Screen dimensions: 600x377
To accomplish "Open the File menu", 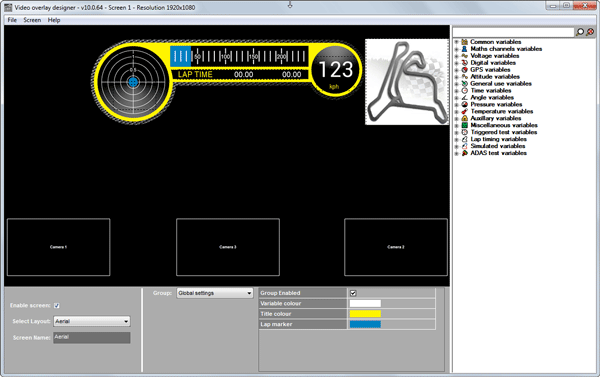I will point(12,20).
